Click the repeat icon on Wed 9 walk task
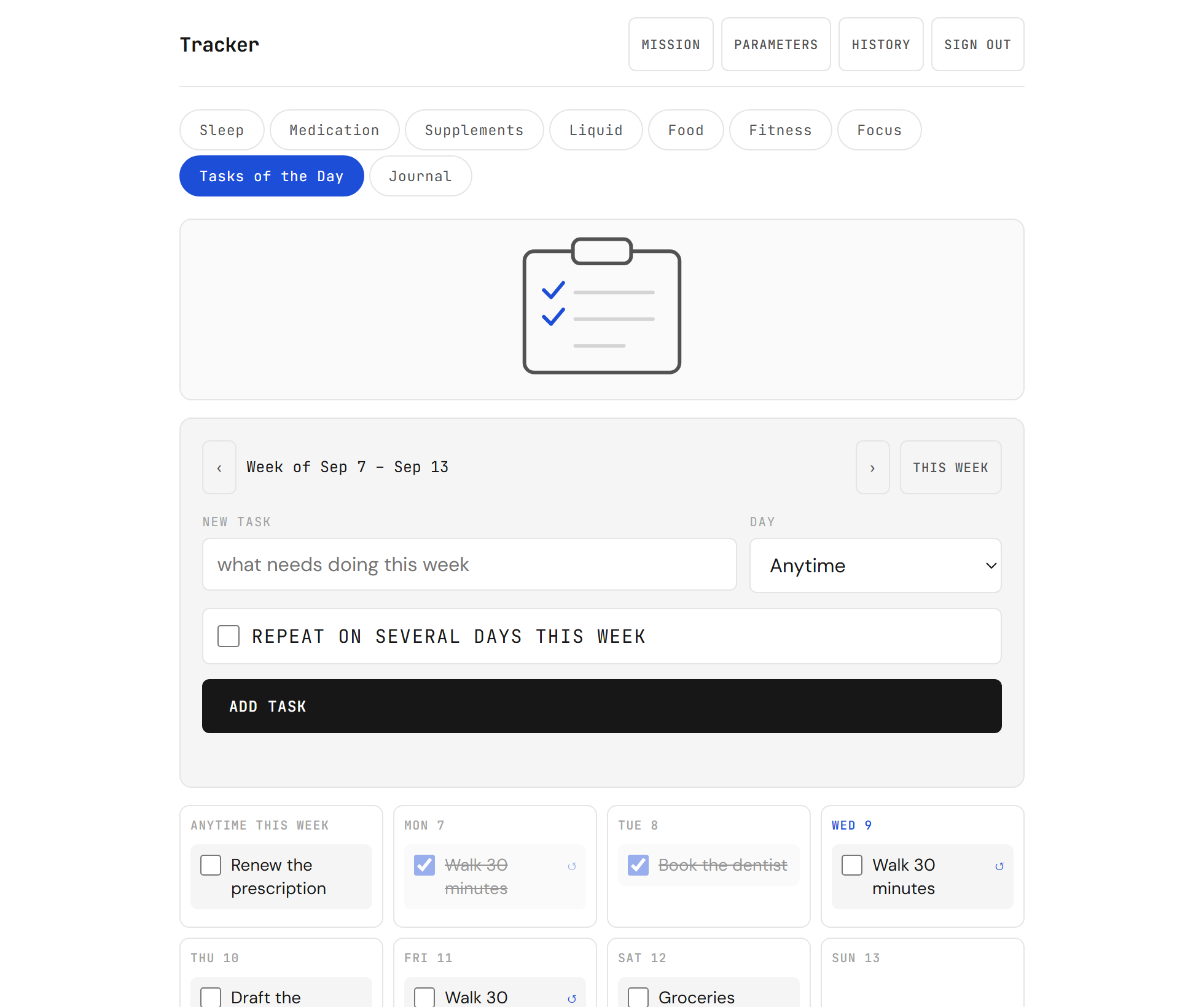 click(x=999, y=866)
